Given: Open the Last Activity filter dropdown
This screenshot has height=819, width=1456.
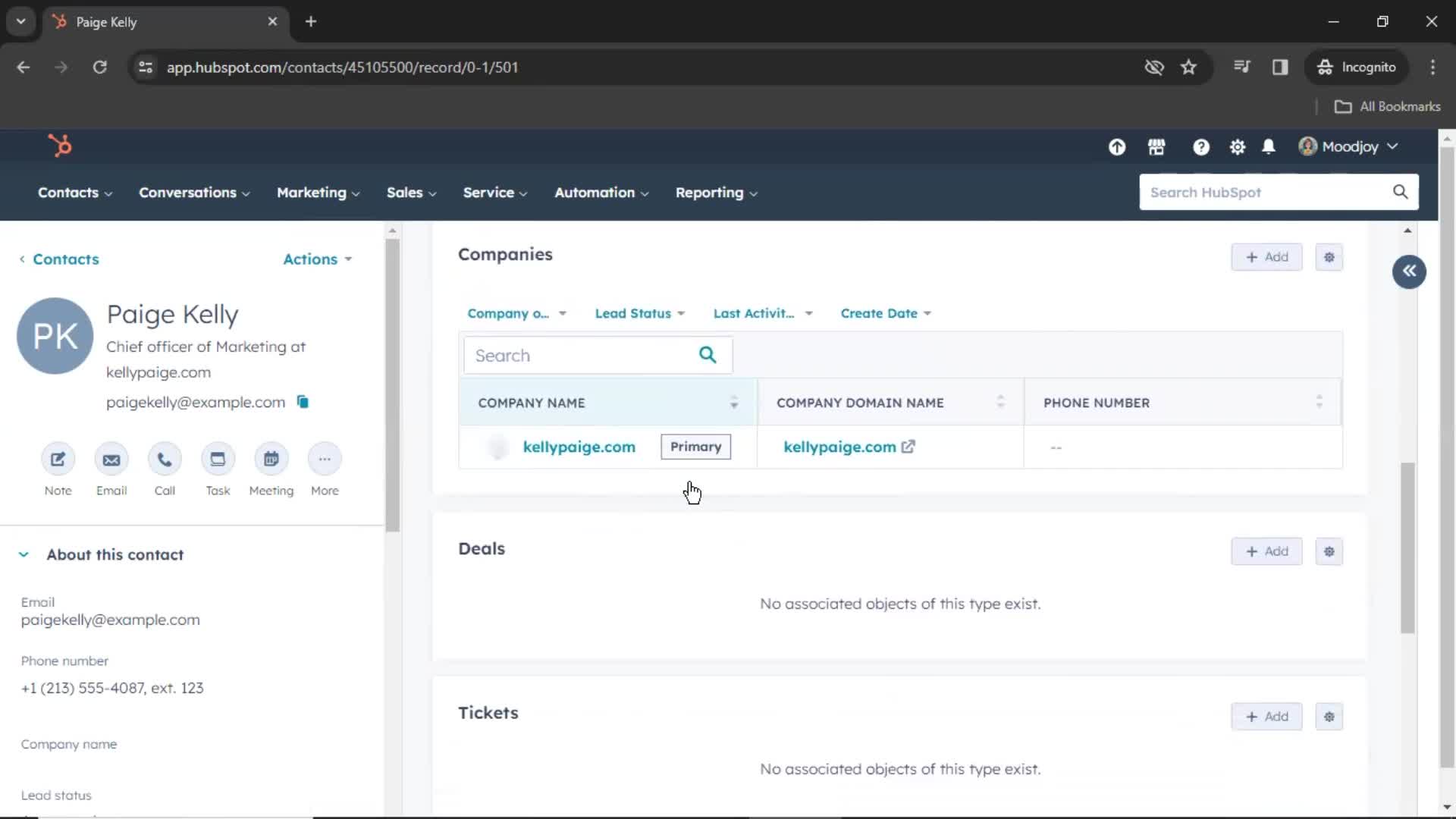Looking at the screenshot, I should [762, 313].
